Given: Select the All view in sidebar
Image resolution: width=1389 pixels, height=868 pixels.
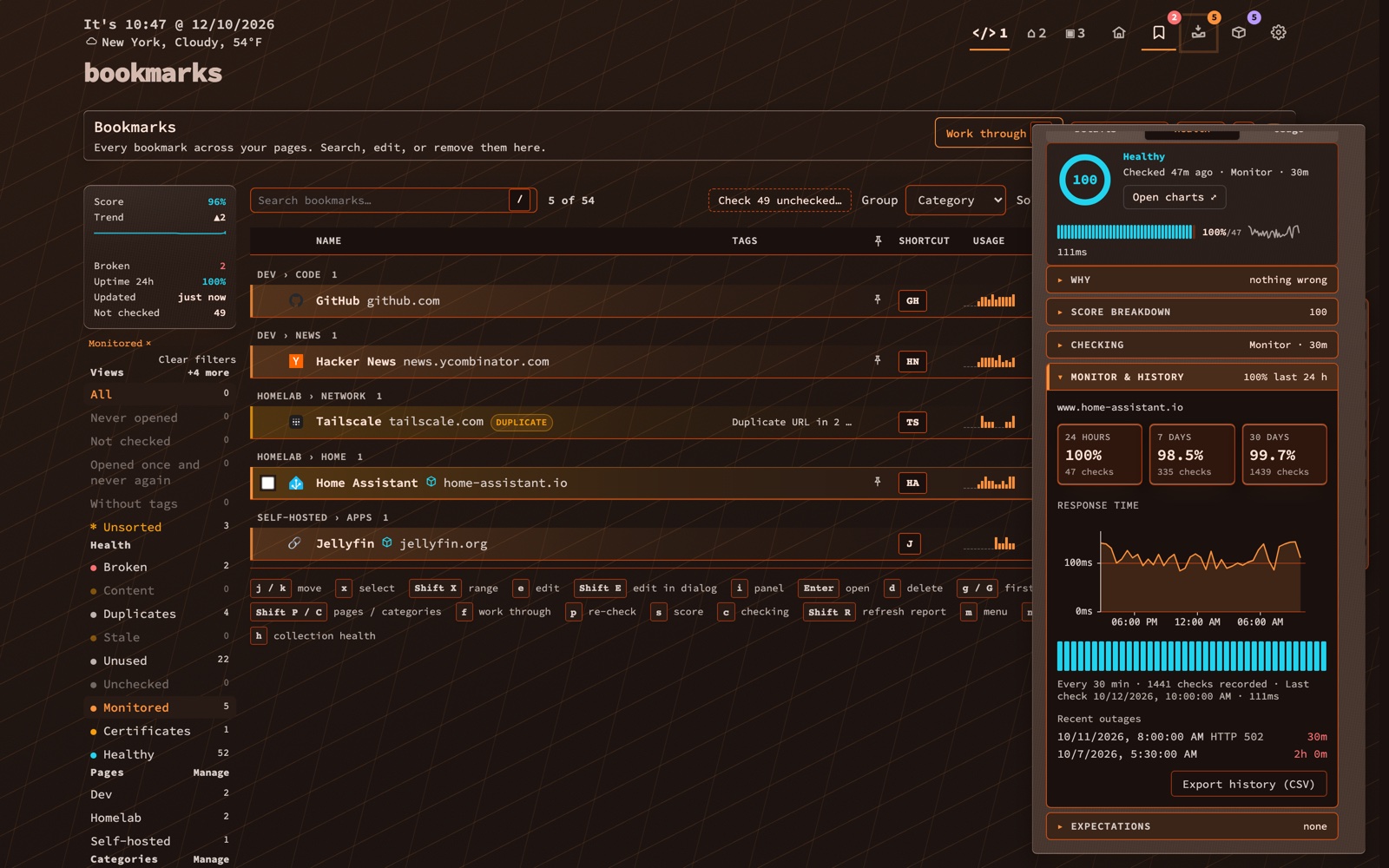Looking at the screenshot, I should click(160, 394).
